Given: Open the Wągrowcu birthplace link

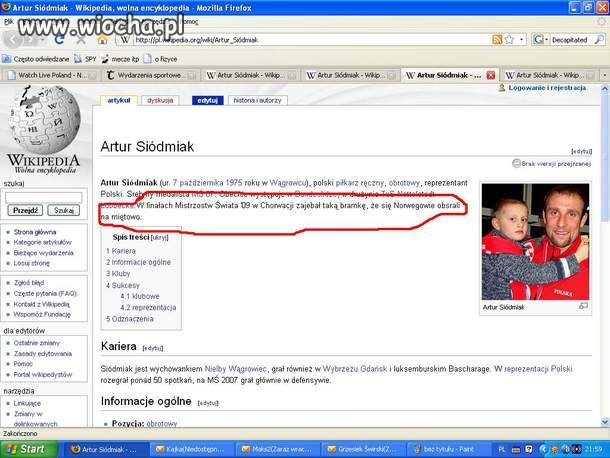Looking at the screenshot, I should pos(287,182).
